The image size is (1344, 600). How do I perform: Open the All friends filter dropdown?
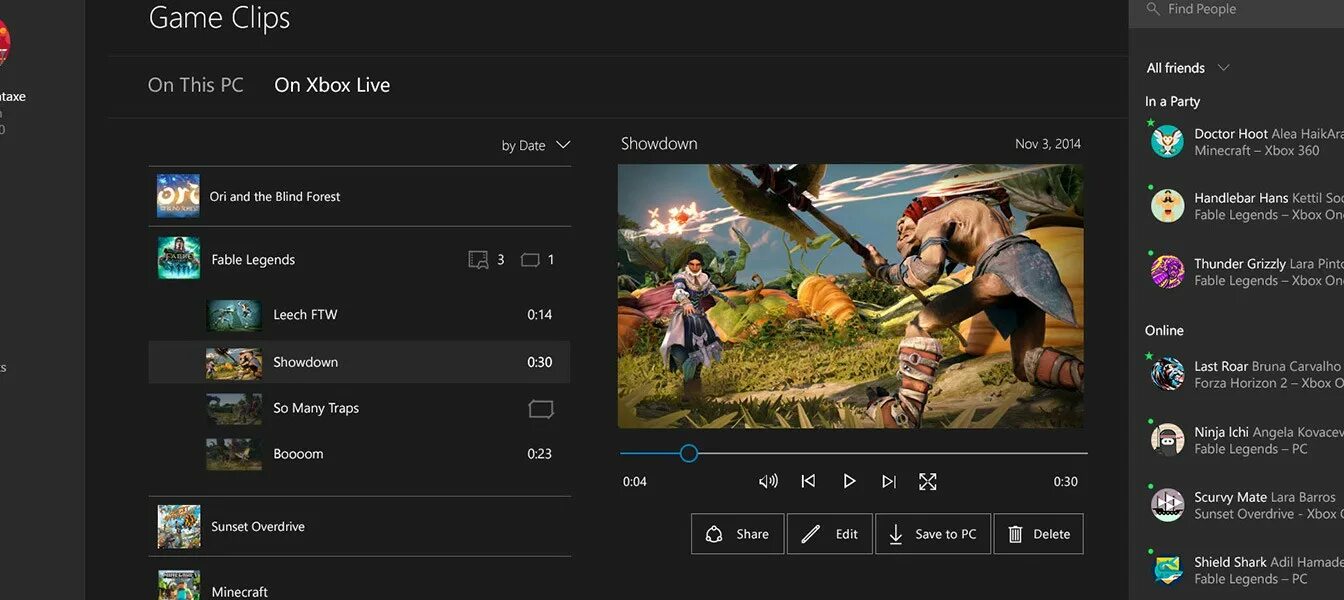point(1187,68)
